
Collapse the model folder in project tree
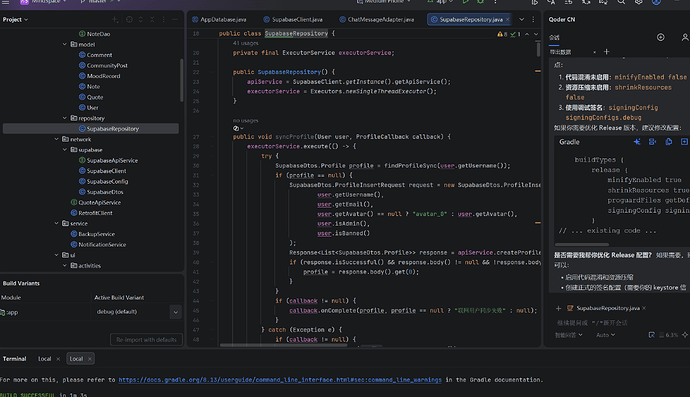[x=65, y=44]
